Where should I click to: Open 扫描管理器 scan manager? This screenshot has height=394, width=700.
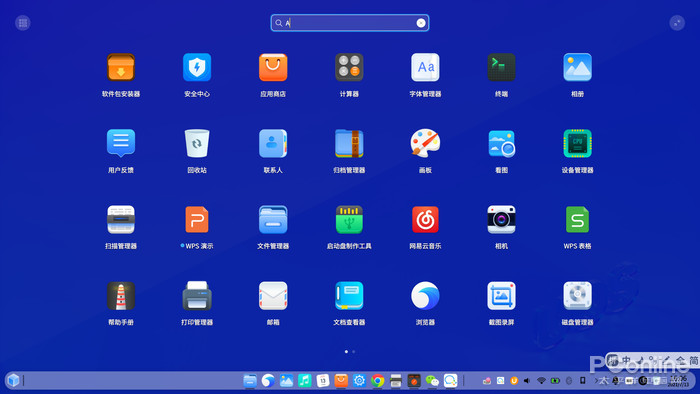point(121,220)
